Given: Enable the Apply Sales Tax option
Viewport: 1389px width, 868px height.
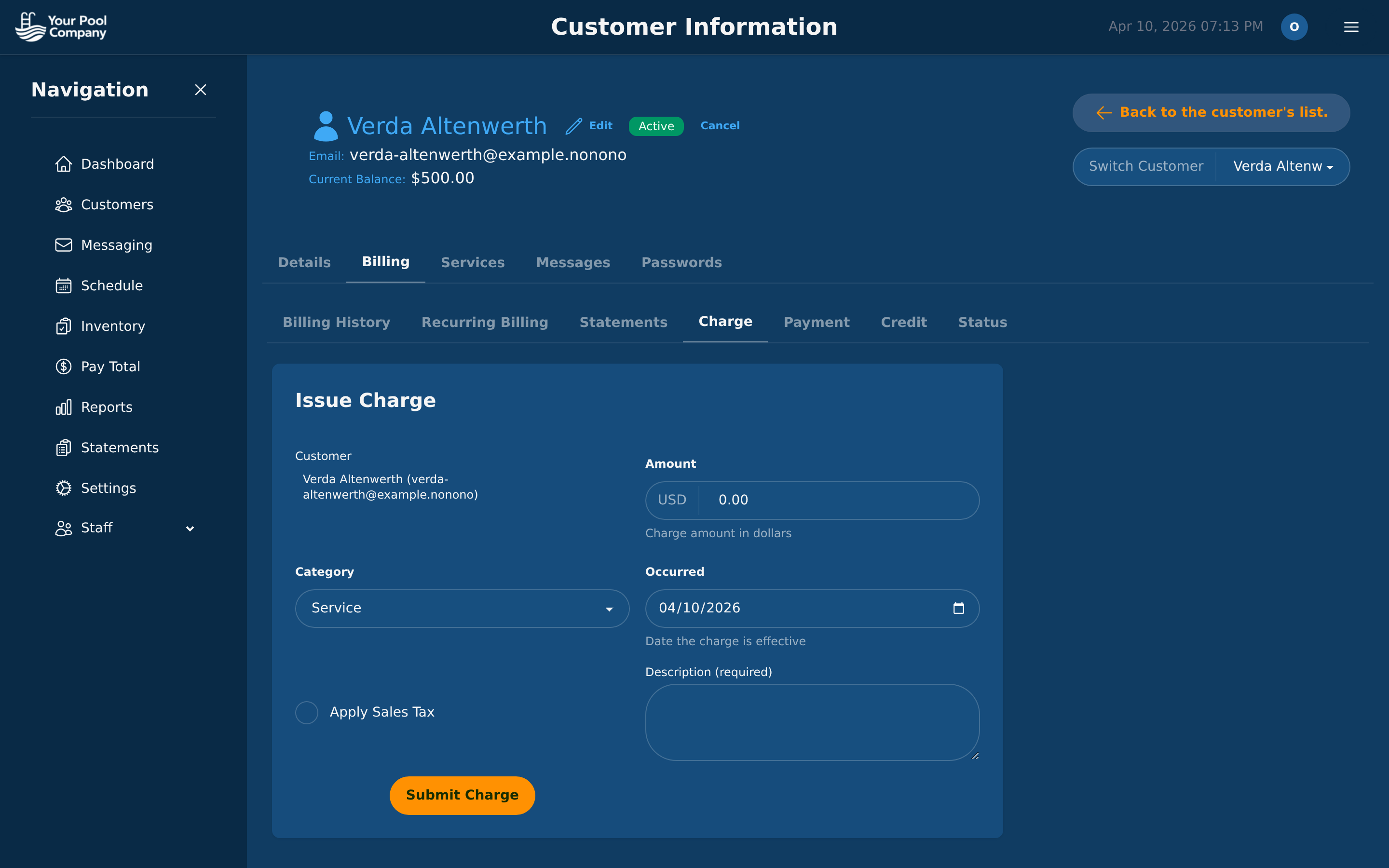Looking at the screenshot, I should pyautogui.click(x=307, y=712).
